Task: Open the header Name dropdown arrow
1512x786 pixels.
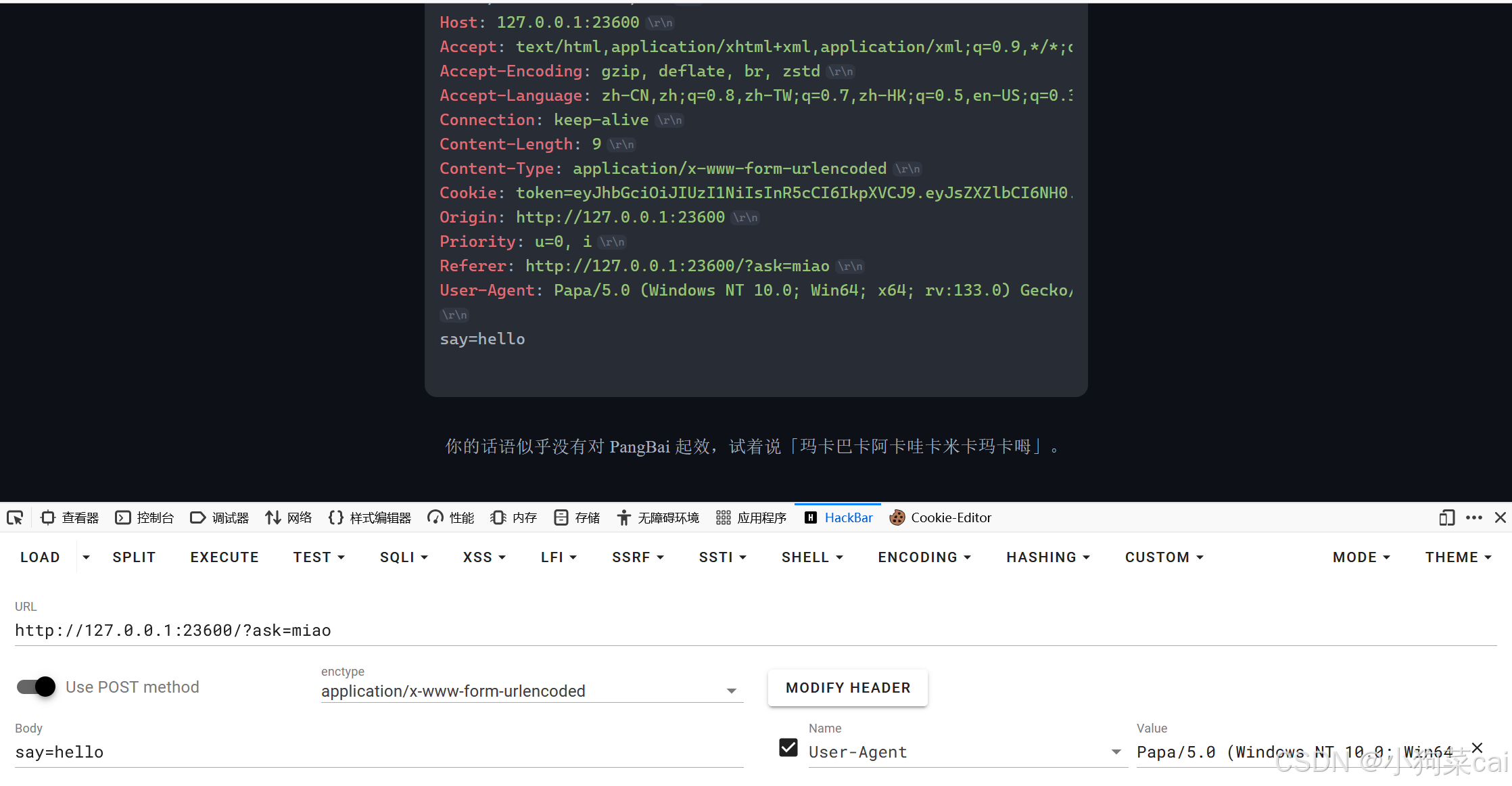Action: 1116,752
